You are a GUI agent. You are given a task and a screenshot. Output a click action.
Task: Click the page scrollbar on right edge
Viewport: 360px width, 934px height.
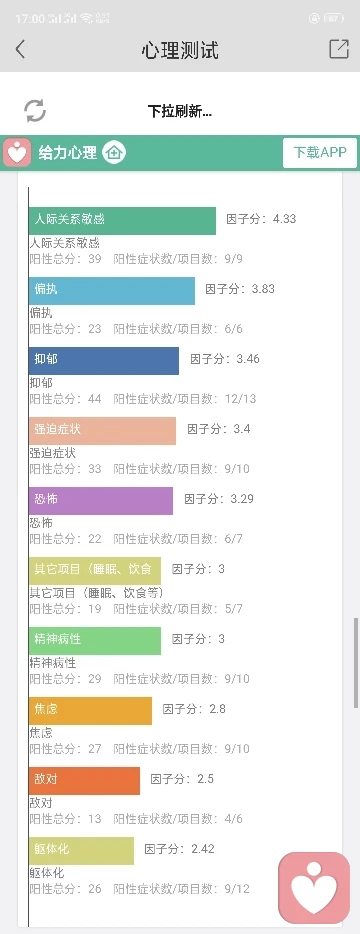(356, 662)
